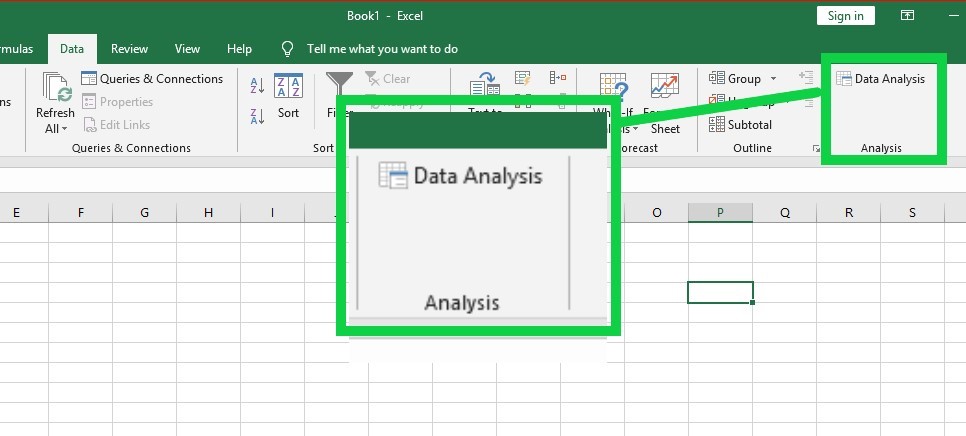
Task: Open Ribbon Display Options icon
Action: [907, 16]
